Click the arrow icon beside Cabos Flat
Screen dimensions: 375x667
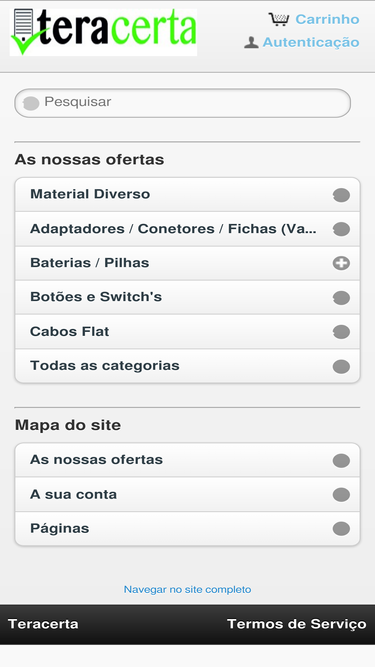(x=341, y=332)
